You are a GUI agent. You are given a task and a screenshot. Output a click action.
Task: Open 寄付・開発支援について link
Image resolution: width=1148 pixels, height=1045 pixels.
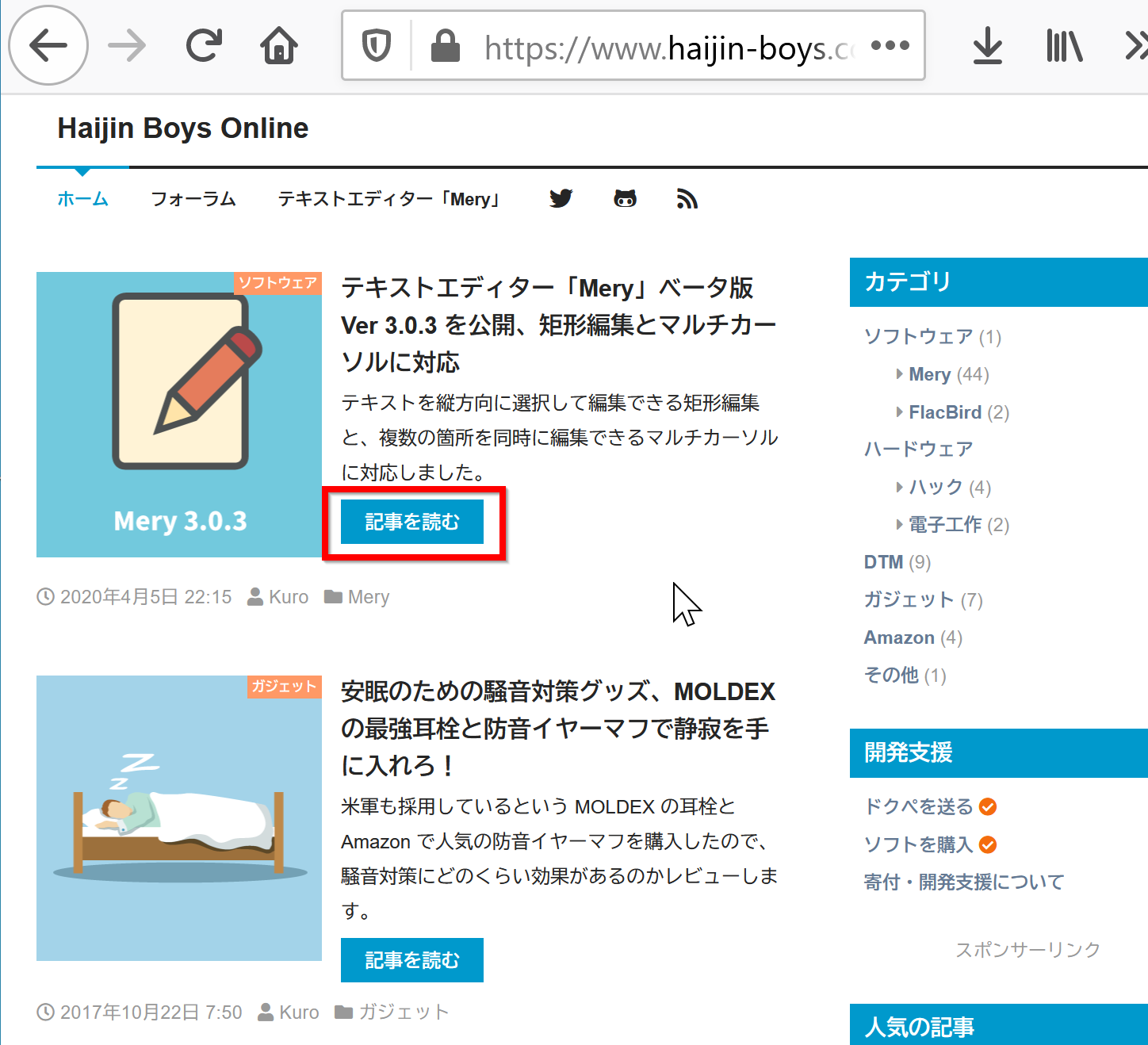964,882
